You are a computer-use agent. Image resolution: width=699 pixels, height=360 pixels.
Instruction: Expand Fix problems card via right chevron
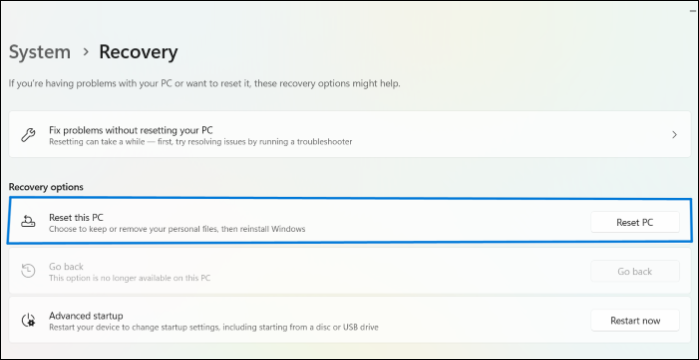coord(674,135)
